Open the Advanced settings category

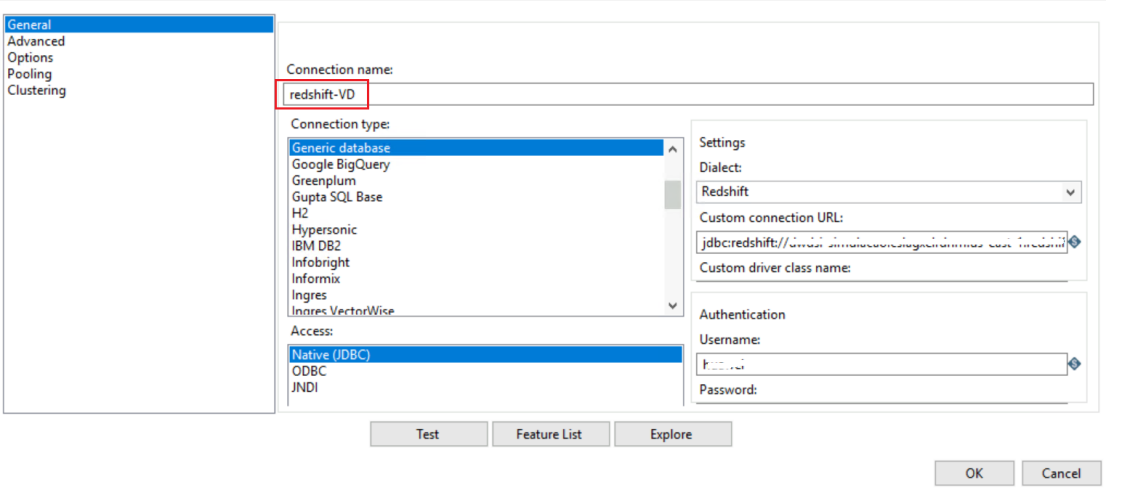139,42
